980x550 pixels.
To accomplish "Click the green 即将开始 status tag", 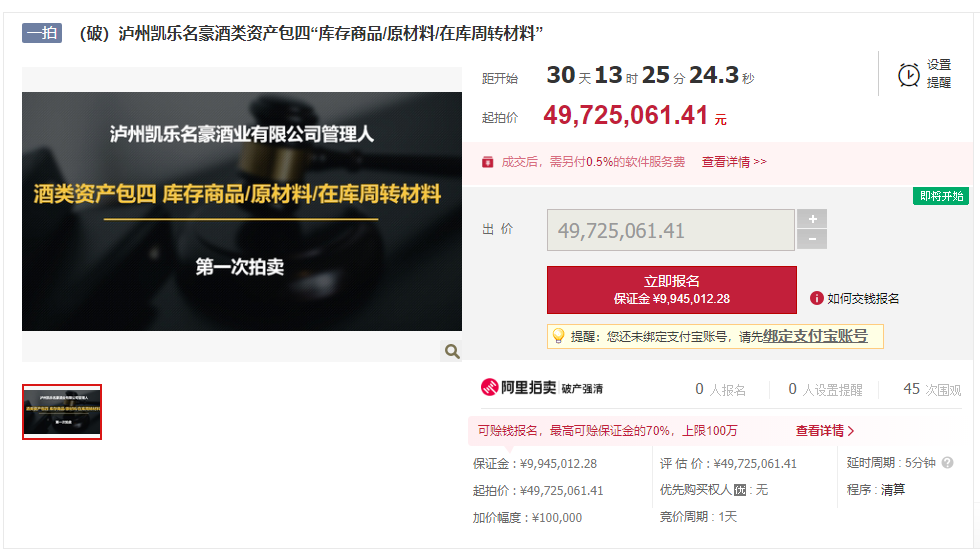I will point(940,196).
